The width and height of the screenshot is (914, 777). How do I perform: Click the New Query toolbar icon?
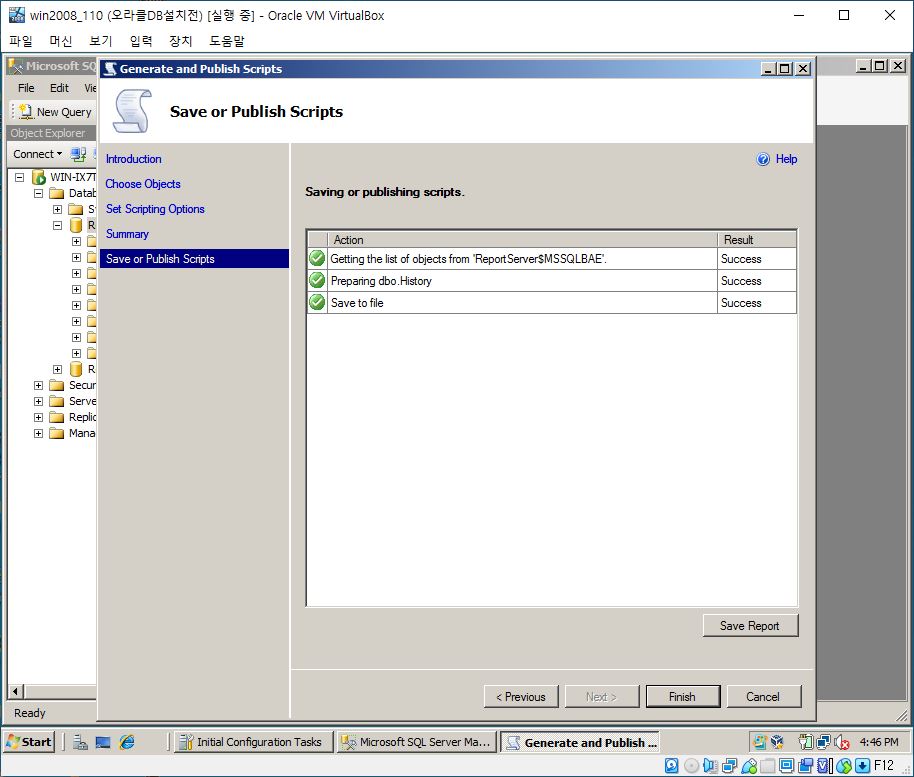coord(25,111)
